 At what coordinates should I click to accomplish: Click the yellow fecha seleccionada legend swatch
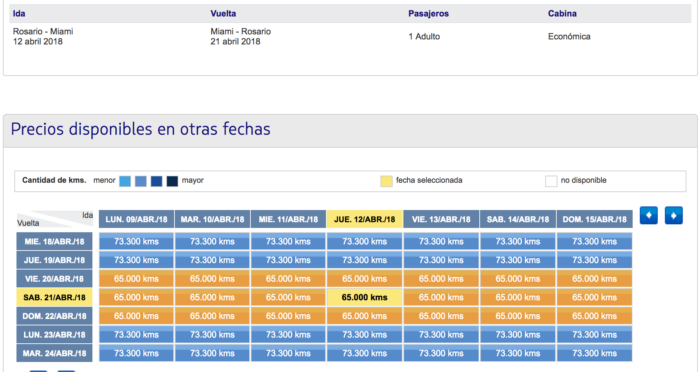coord(386,181)
